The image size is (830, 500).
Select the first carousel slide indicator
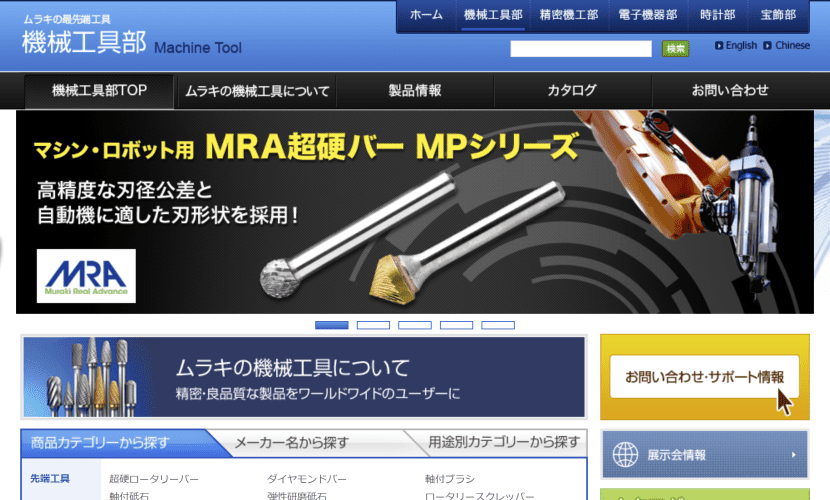pyautogui.click(x=332, y=325)
